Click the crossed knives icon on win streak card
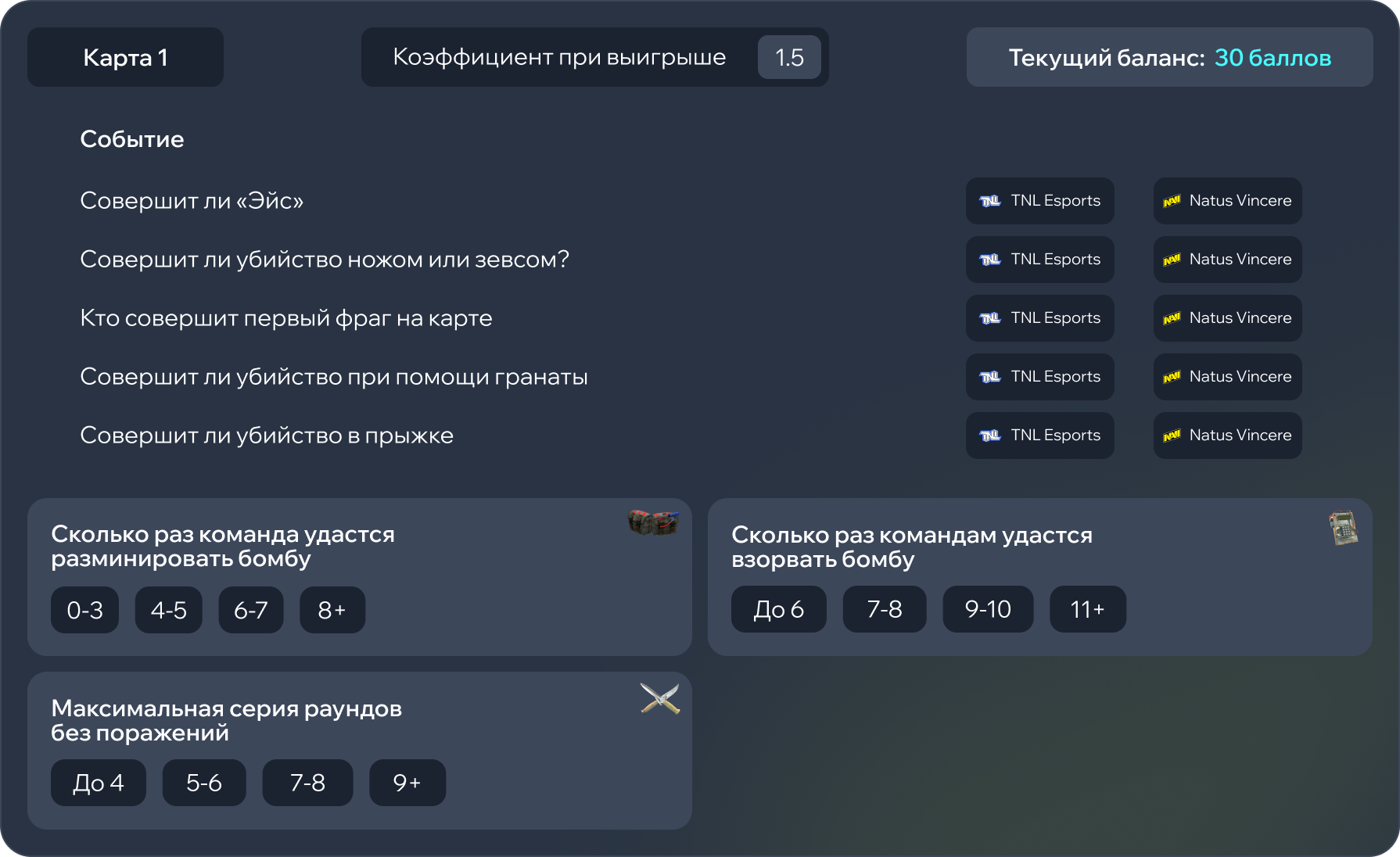1400x857 pixels. point(660,699)
